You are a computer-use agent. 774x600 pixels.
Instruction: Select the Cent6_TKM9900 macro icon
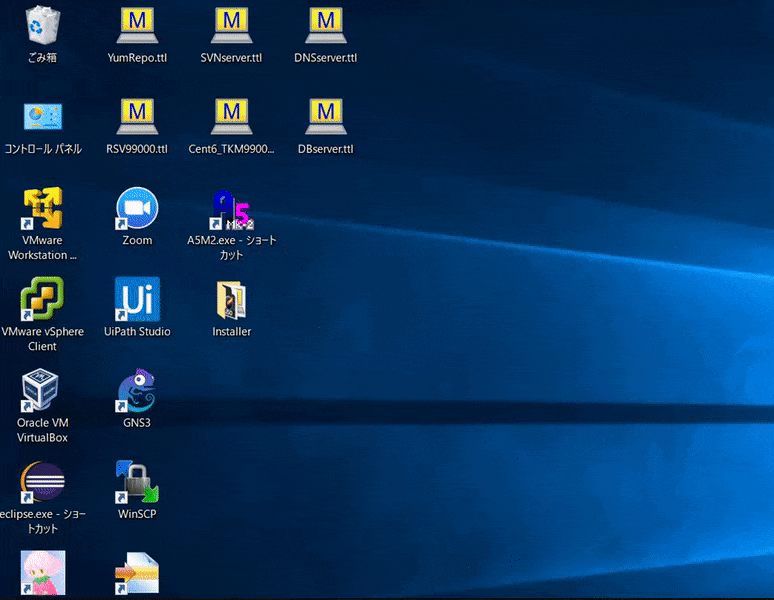(x=232, y=116)
